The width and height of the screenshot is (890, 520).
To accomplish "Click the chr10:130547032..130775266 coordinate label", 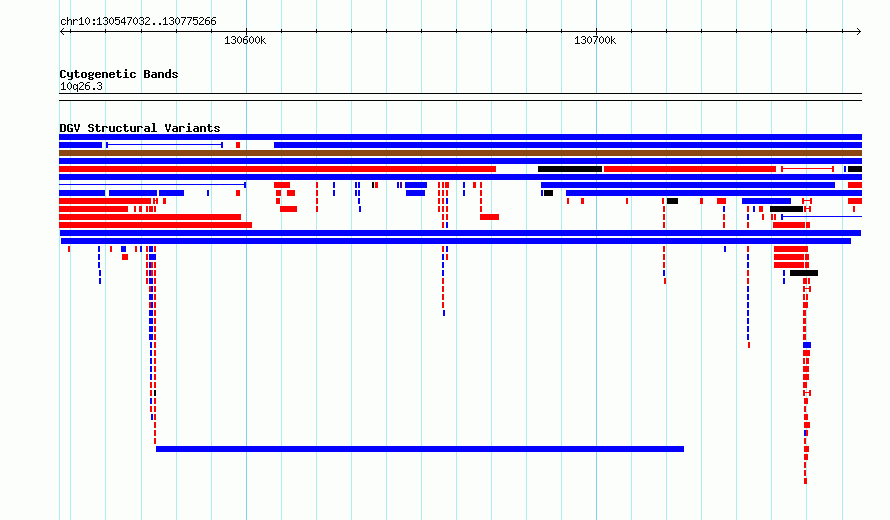I will (x=138, y=22).
